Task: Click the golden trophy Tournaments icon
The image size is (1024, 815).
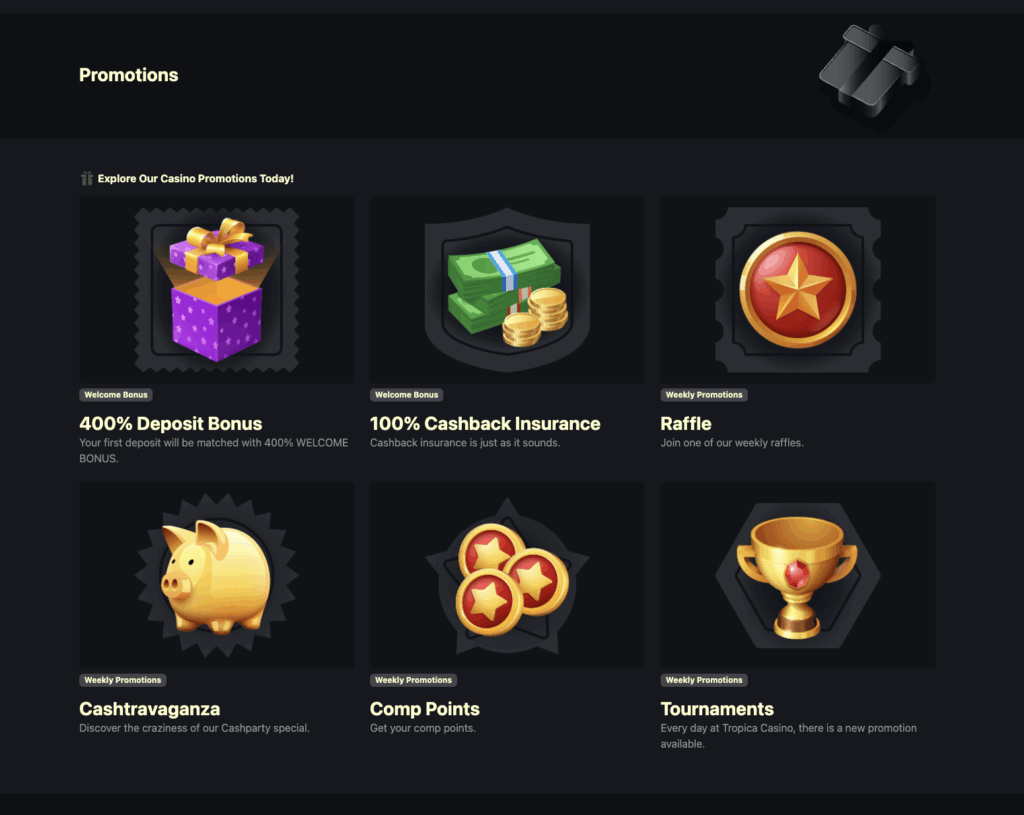Action: [797, 575]
